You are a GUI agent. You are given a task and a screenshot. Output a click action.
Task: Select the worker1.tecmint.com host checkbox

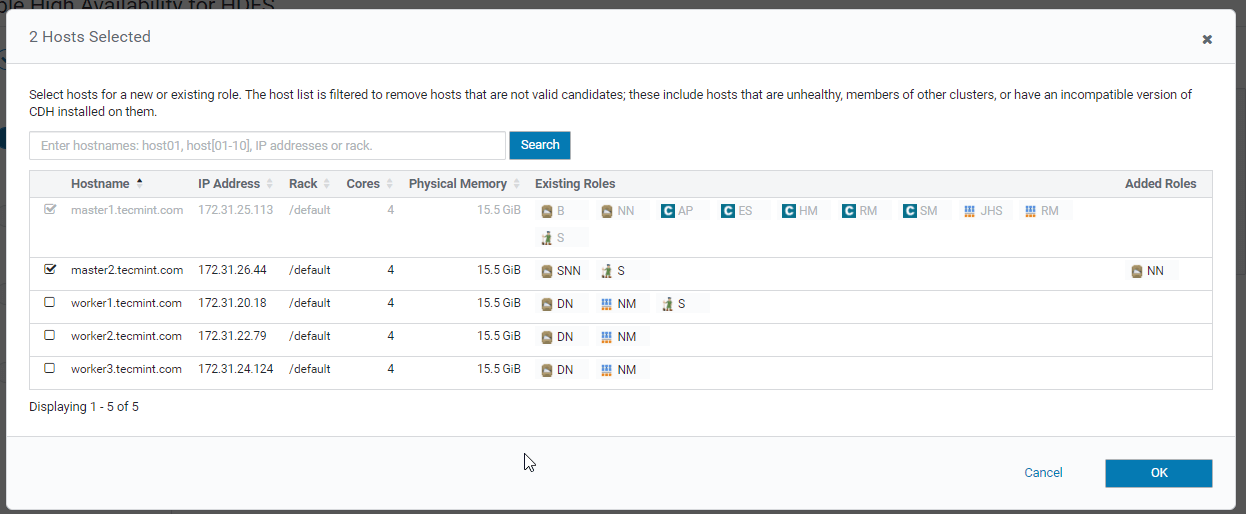(50, 302)
